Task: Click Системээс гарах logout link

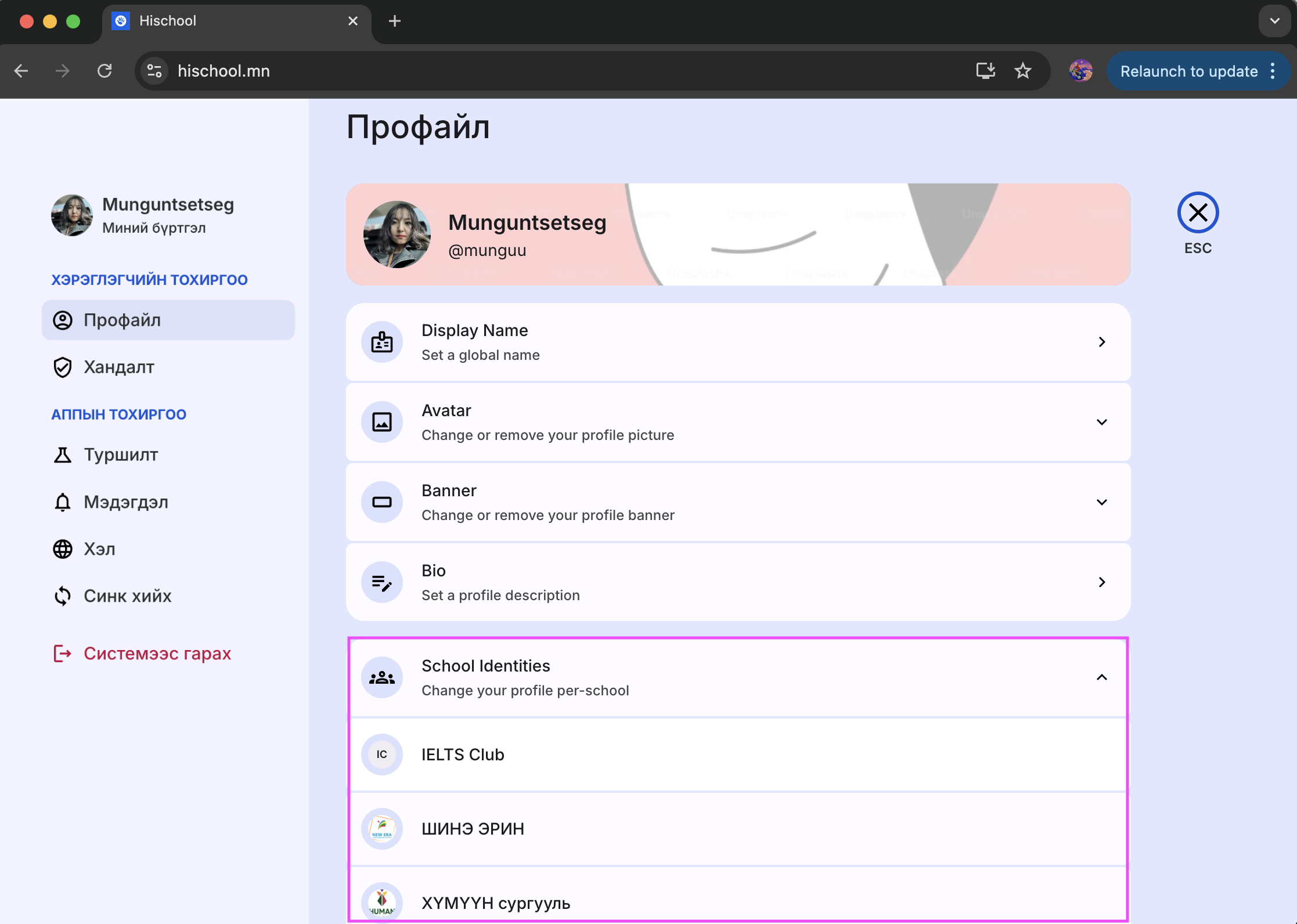Action: [157, 654]
